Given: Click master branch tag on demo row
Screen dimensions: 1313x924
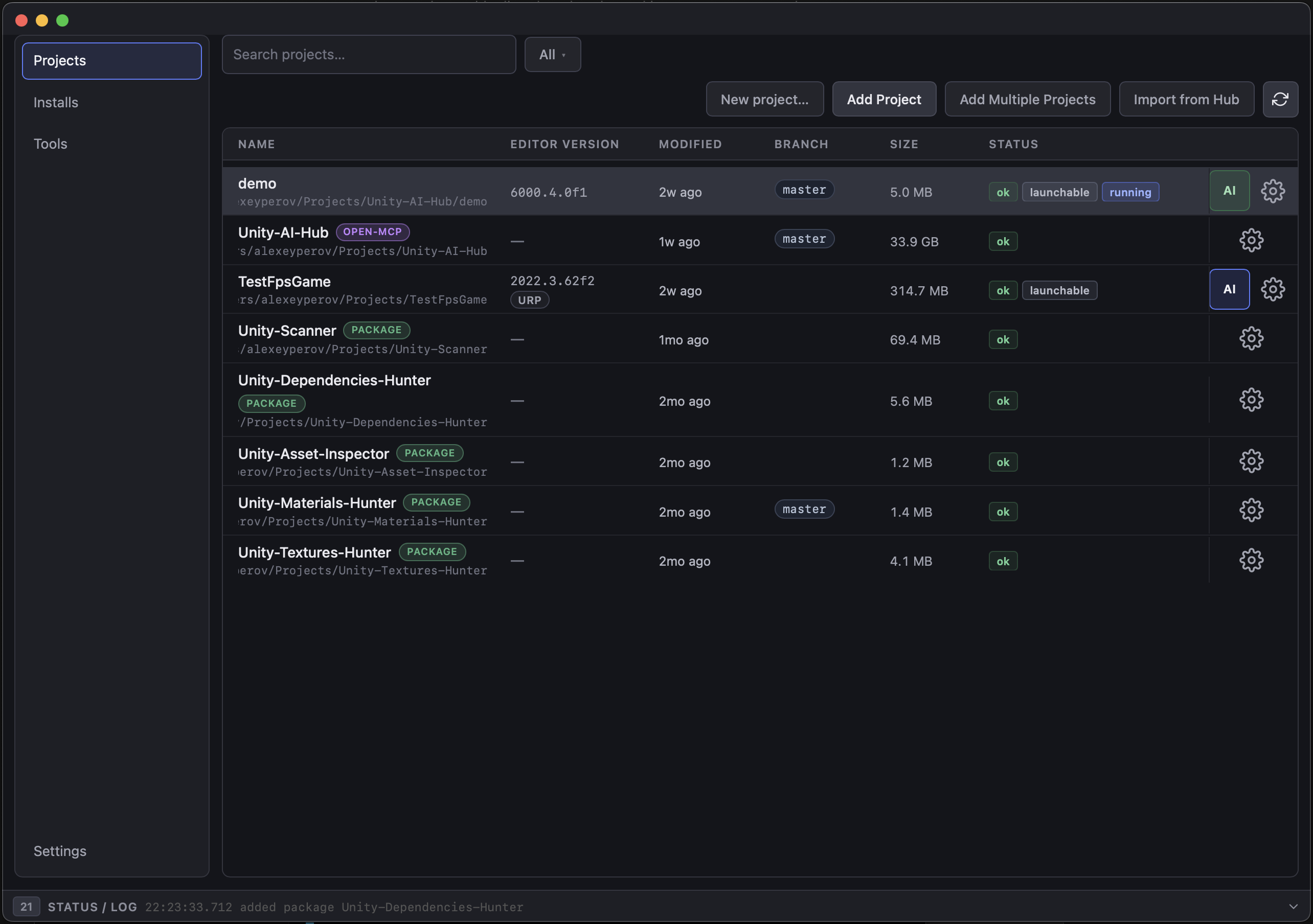Looking at the screenshot, I should tap(804, 190).
